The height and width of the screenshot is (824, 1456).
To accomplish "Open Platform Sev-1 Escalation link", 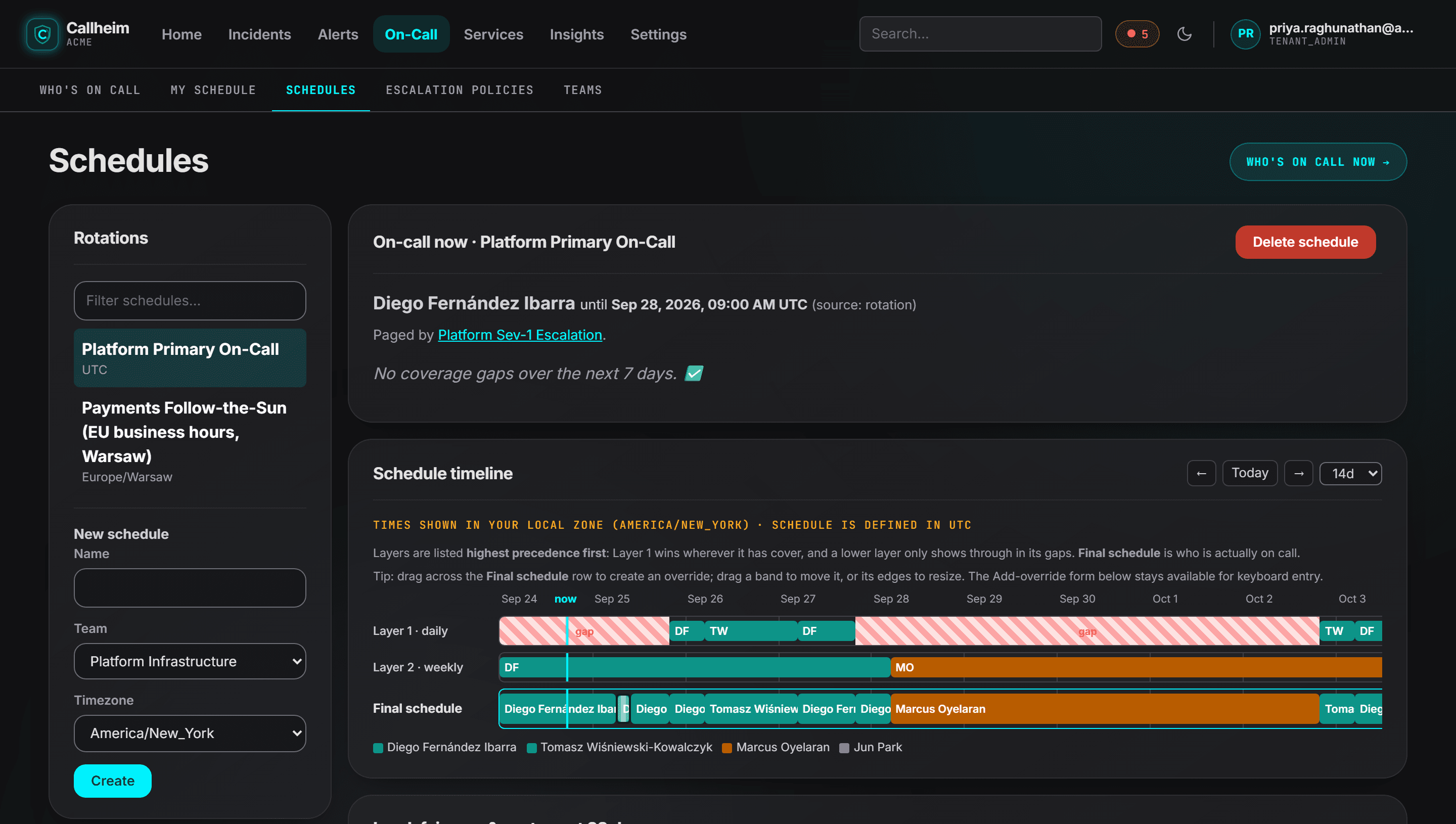I will click(x=520, y=335).
